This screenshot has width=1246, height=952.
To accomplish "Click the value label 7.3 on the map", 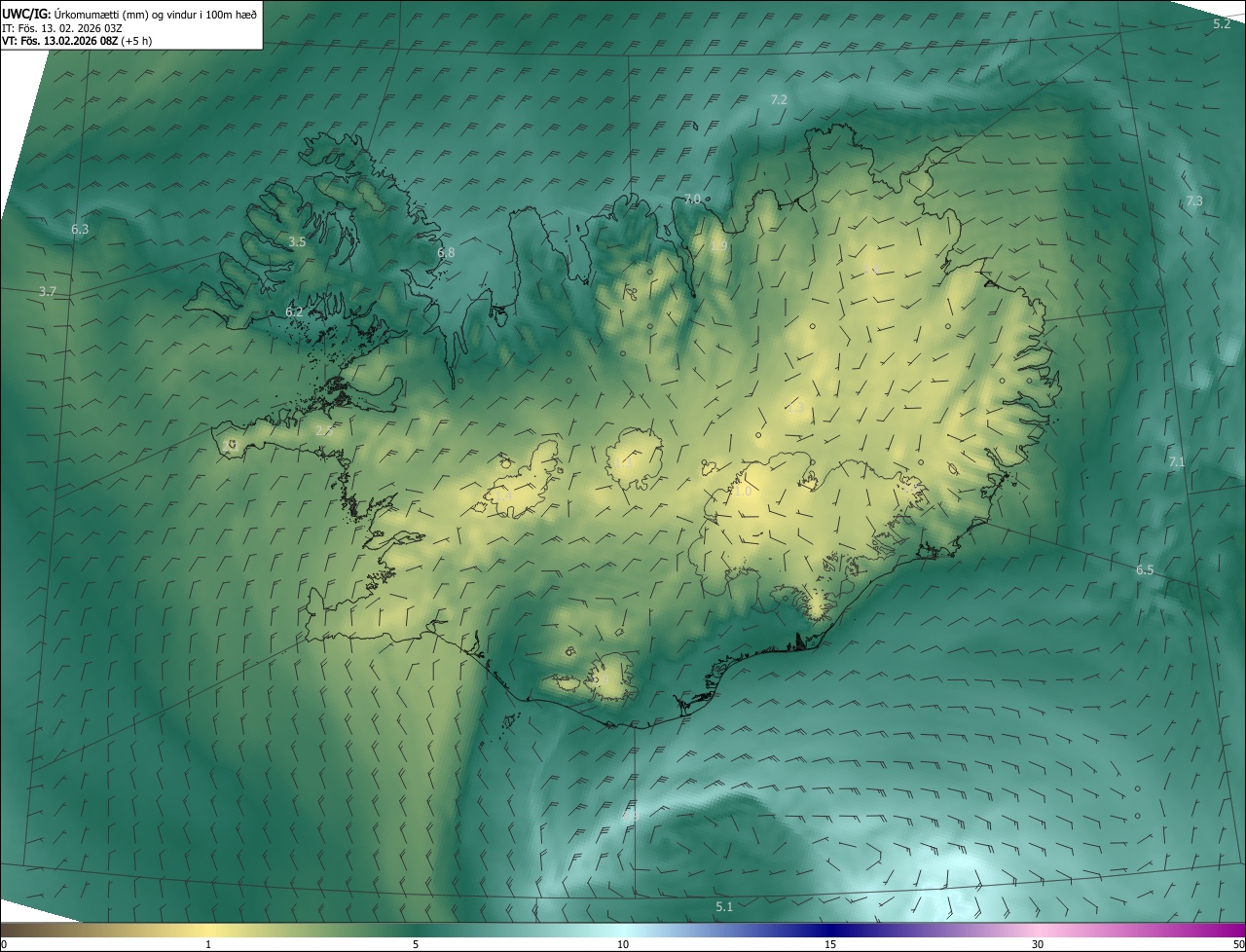I will tap(1194, 201).
